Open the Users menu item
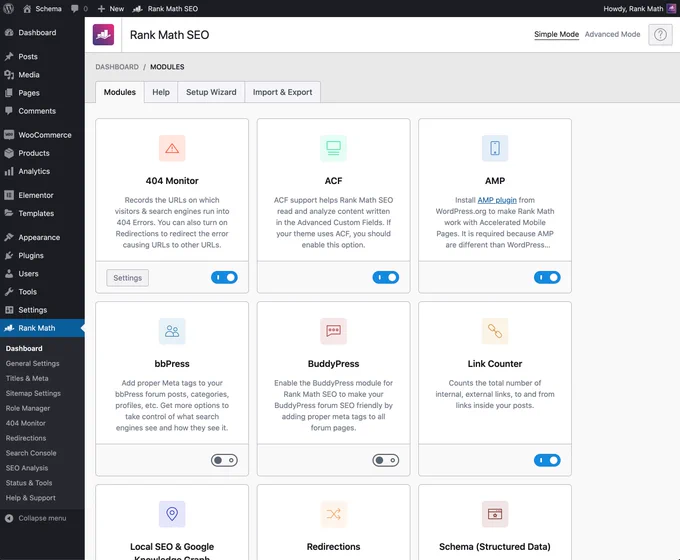 coord(42,274)
